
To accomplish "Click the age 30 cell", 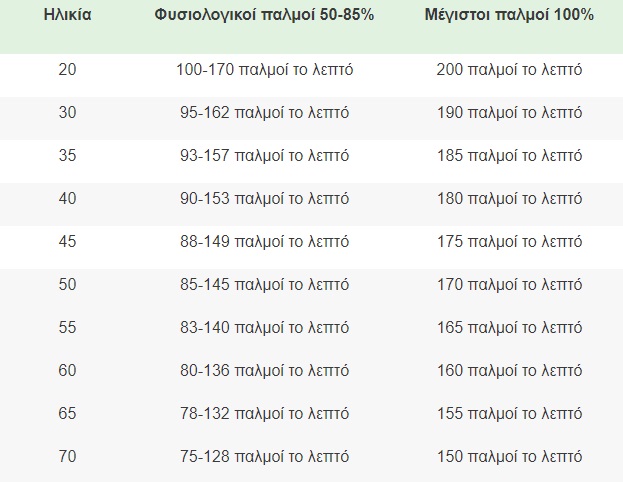I will [67, 113].
